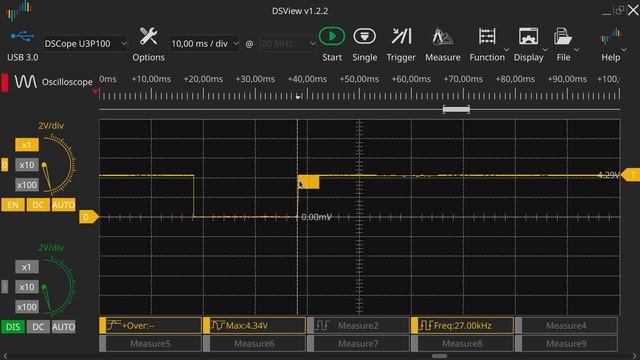Image resolution: width=640 pixels, height=360 pixels.
Task: Click the DSView logo icon
Action: (18, 10)
